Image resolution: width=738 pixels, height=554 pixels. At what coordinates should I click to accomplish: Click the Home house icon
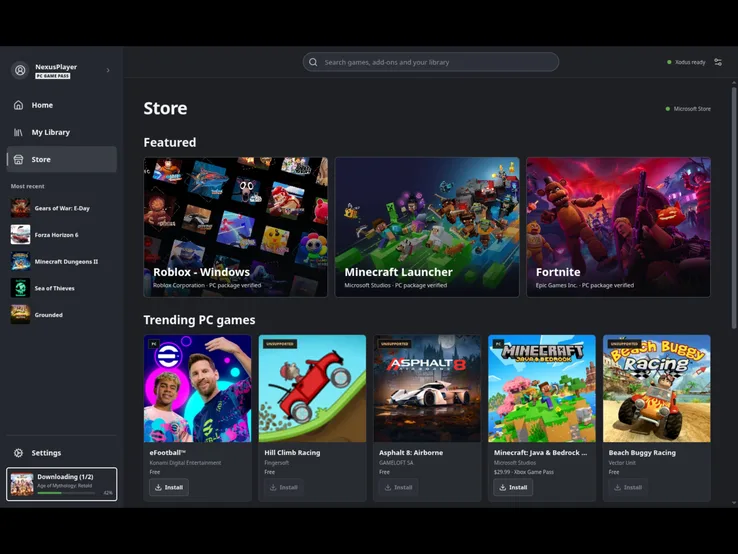[x=18, y=105]
